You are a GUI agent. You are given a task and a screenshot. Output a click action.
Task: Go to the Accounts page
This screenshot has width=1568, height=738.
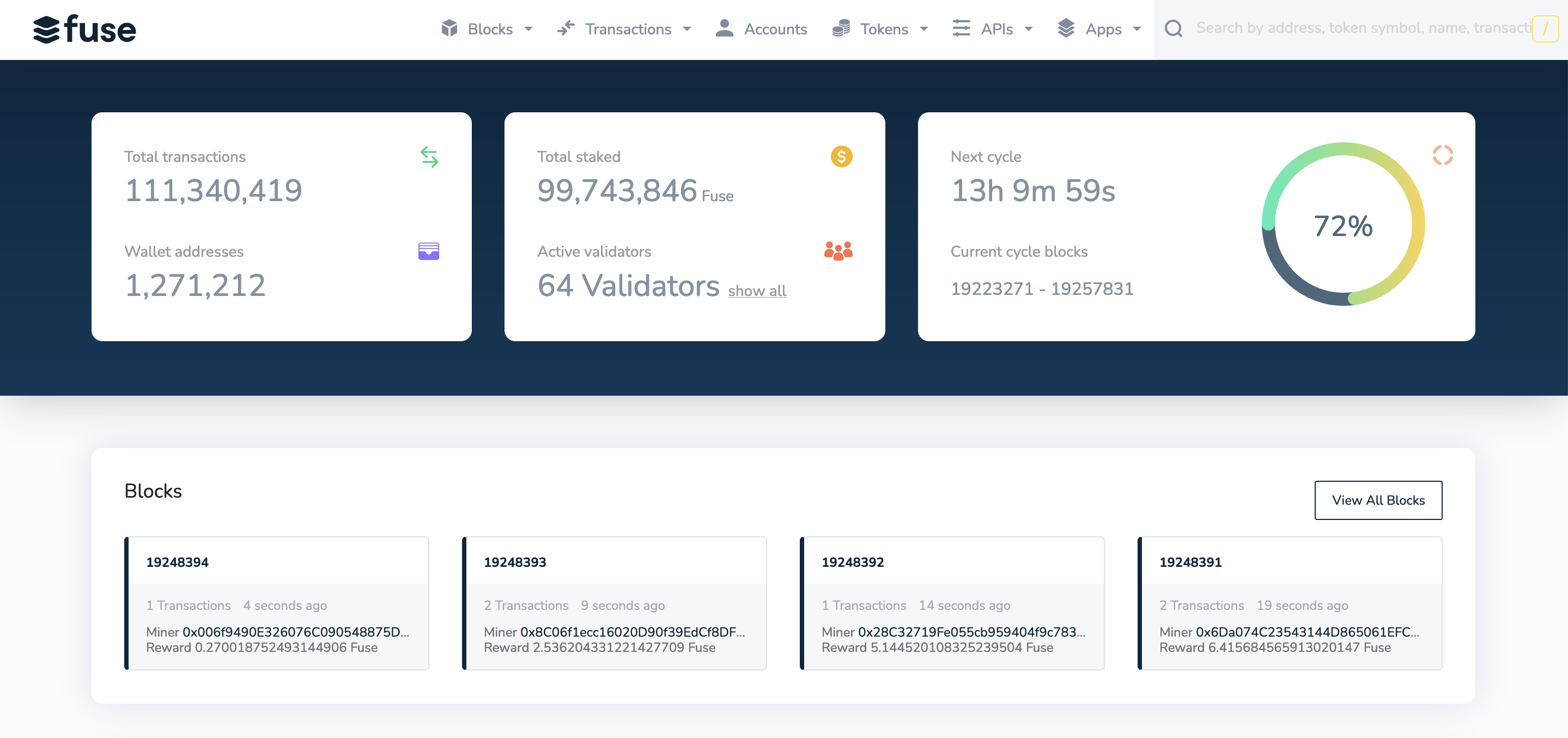coord(775,29)
